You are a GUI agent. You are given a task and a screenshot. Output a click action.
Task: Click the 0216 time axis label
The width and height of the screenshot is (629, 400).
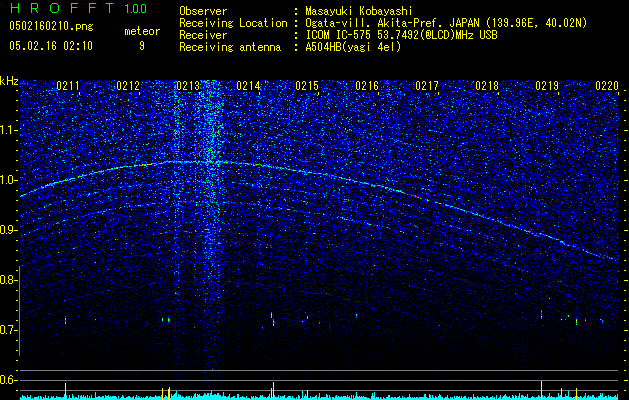click(367, 86)
